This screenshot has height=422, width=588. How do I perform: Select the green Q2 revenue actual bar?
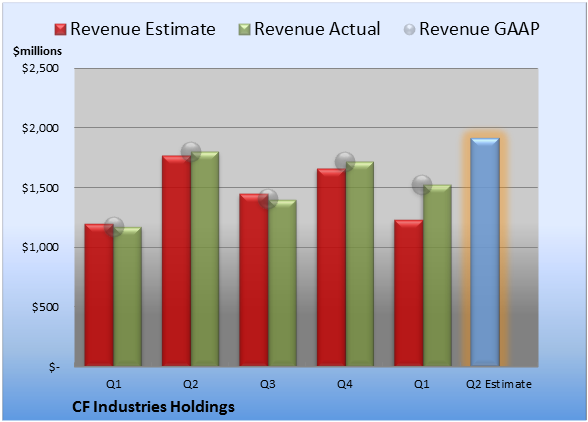coord(205,259)
